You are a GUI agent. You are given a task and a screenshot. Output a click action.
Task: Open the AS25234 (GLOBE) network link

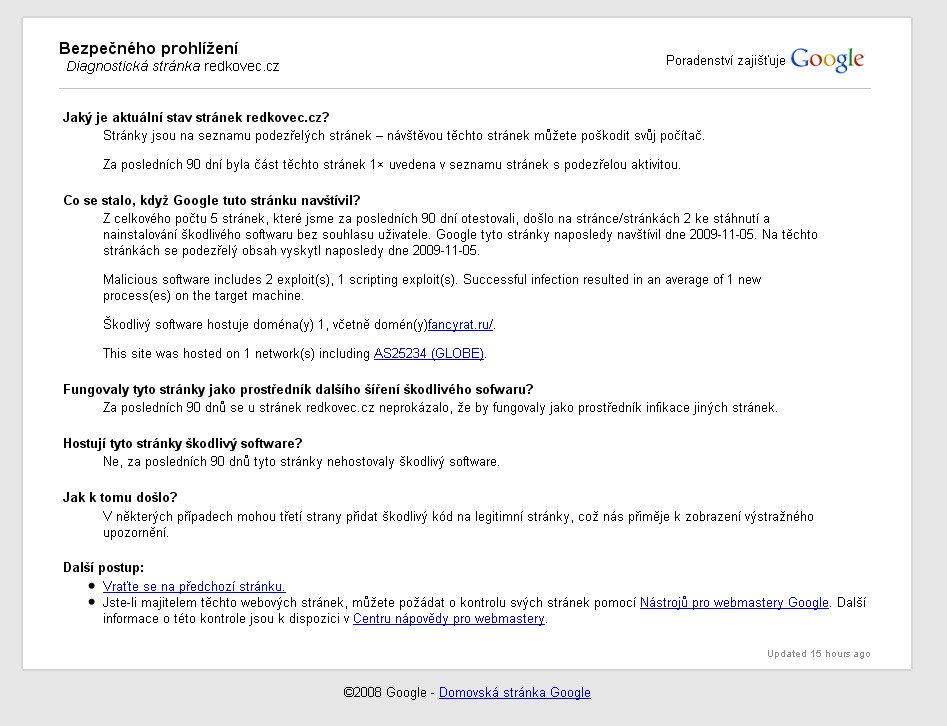(429, 353)
